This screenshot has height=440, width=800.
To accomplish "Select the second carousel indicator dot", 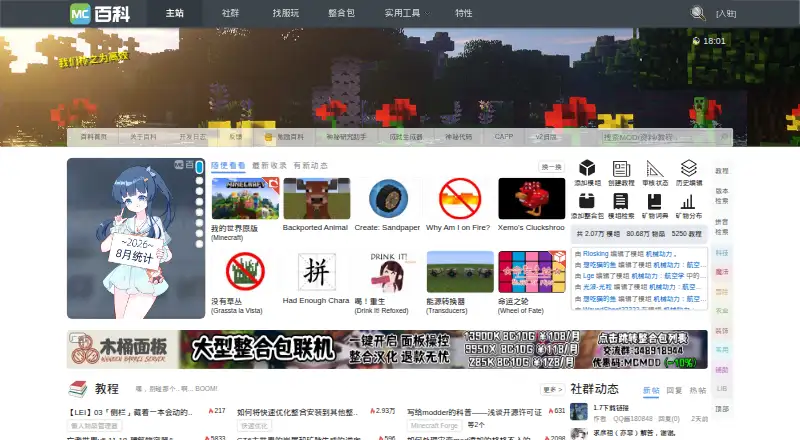I will tap(199, 181).
